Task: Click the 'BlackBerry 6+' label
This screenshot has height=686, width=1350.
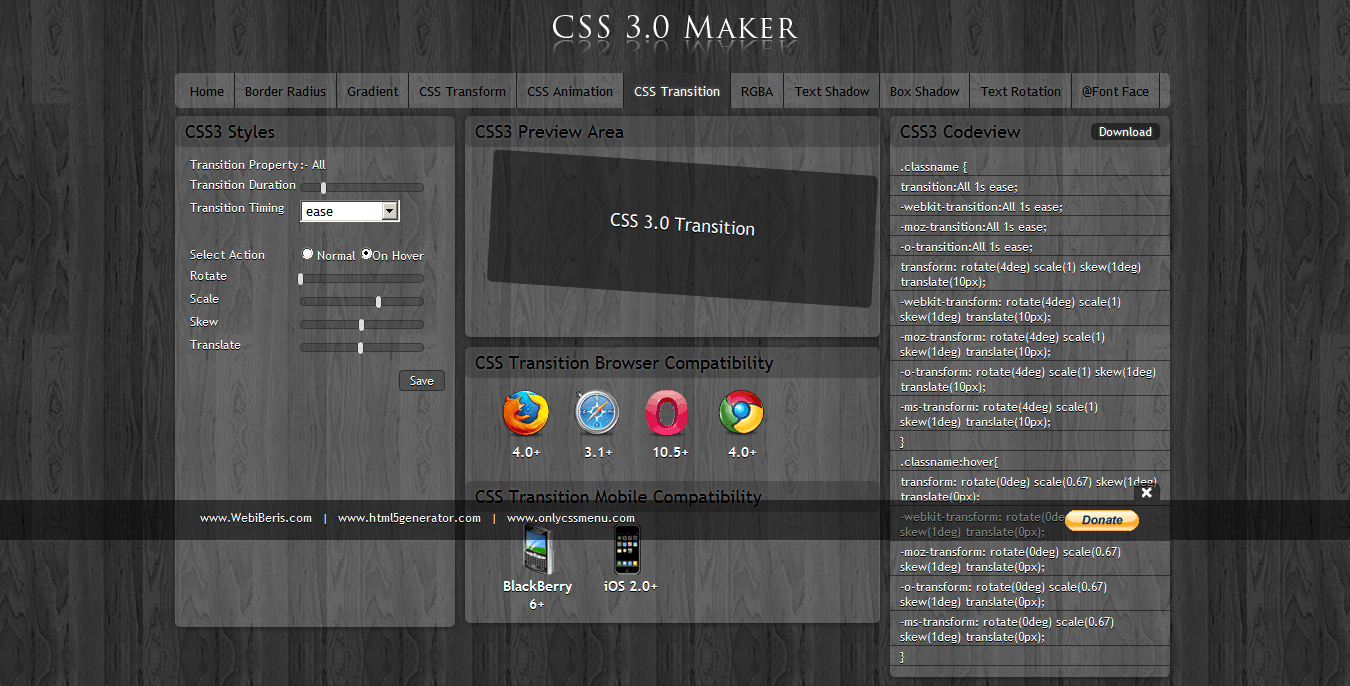Action: [537, 595]
